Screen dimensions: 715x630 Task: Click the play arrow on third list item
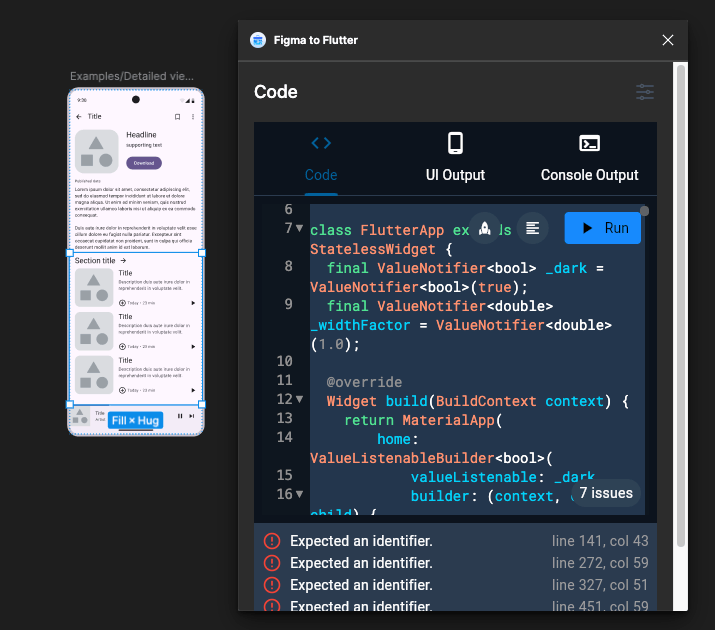point(193,391)
